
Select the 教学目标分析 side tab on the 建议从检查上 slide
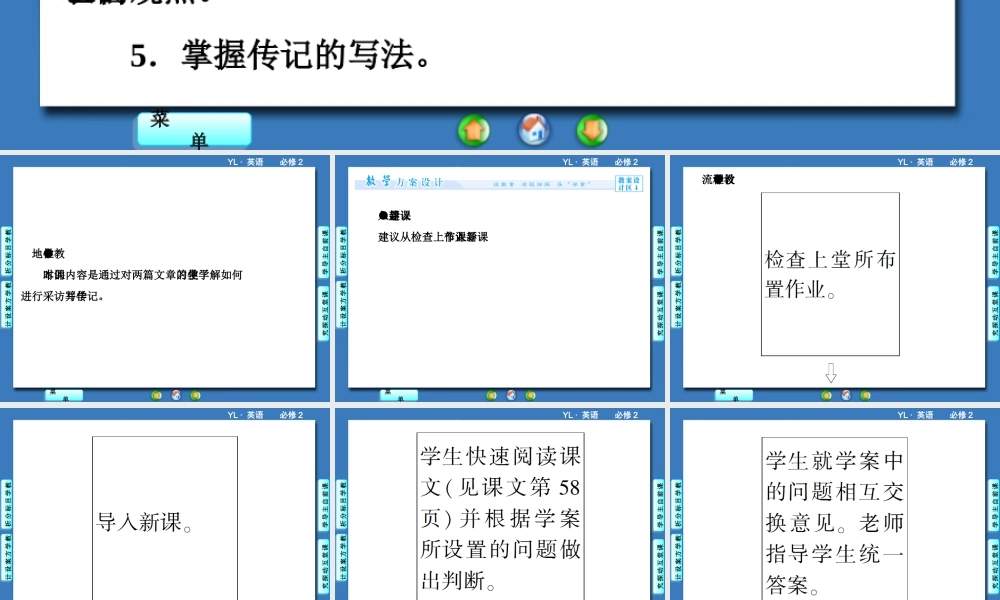click(342, 251)
